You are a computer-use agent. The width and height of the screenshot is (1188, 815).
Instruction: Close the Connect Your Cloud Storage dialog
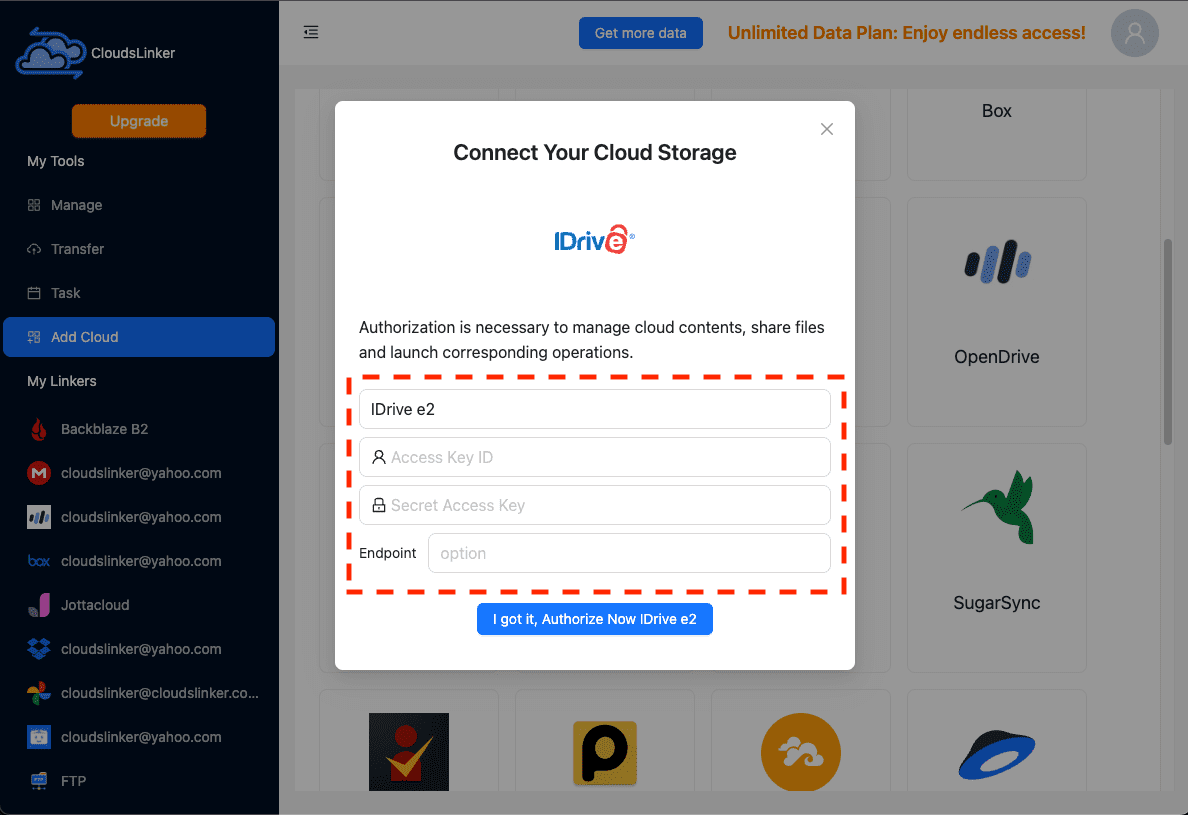point(827,129)
